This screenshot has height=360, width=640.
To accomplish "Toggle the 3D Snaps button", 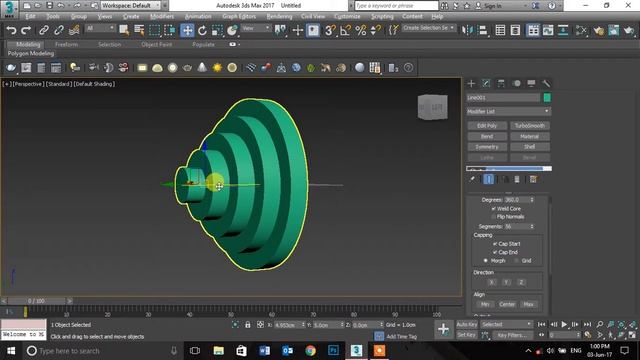I will [x=330, y=30].
